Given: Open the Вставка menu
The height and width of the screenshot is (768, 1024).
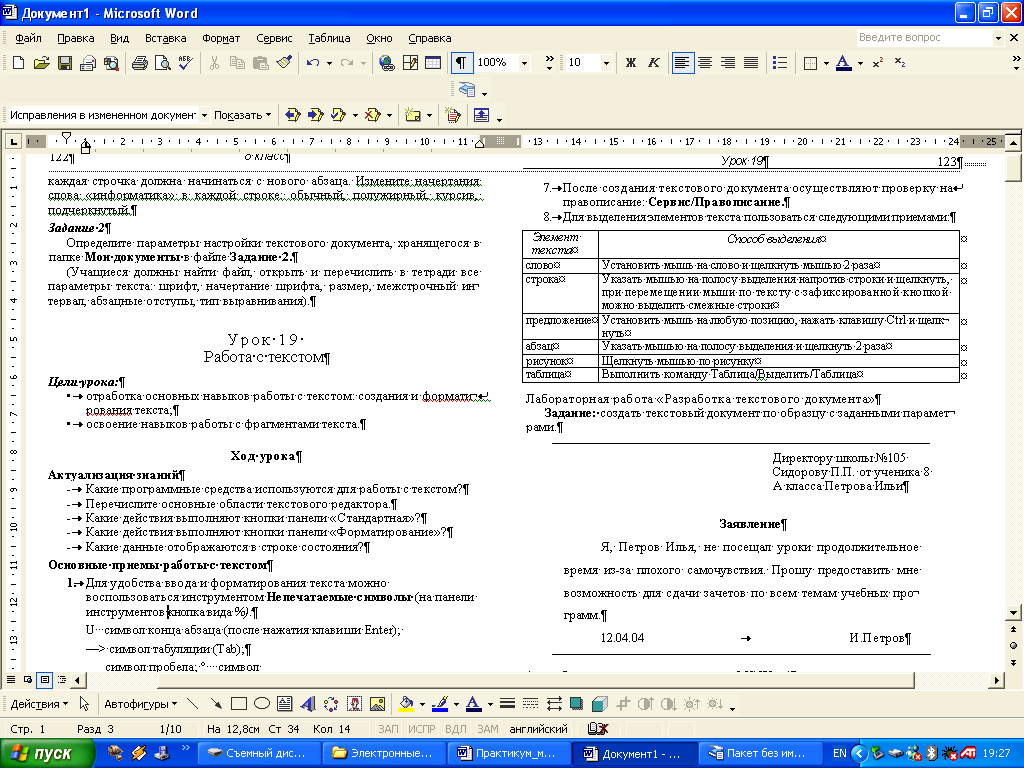Looking at the screenshot, I should [x=165, y=38].
